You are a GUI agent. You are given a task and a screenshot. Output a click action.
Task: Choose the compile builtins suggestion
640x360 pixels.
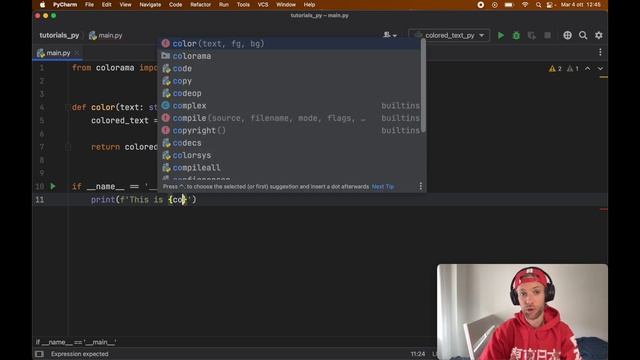[x=290, y=118]
